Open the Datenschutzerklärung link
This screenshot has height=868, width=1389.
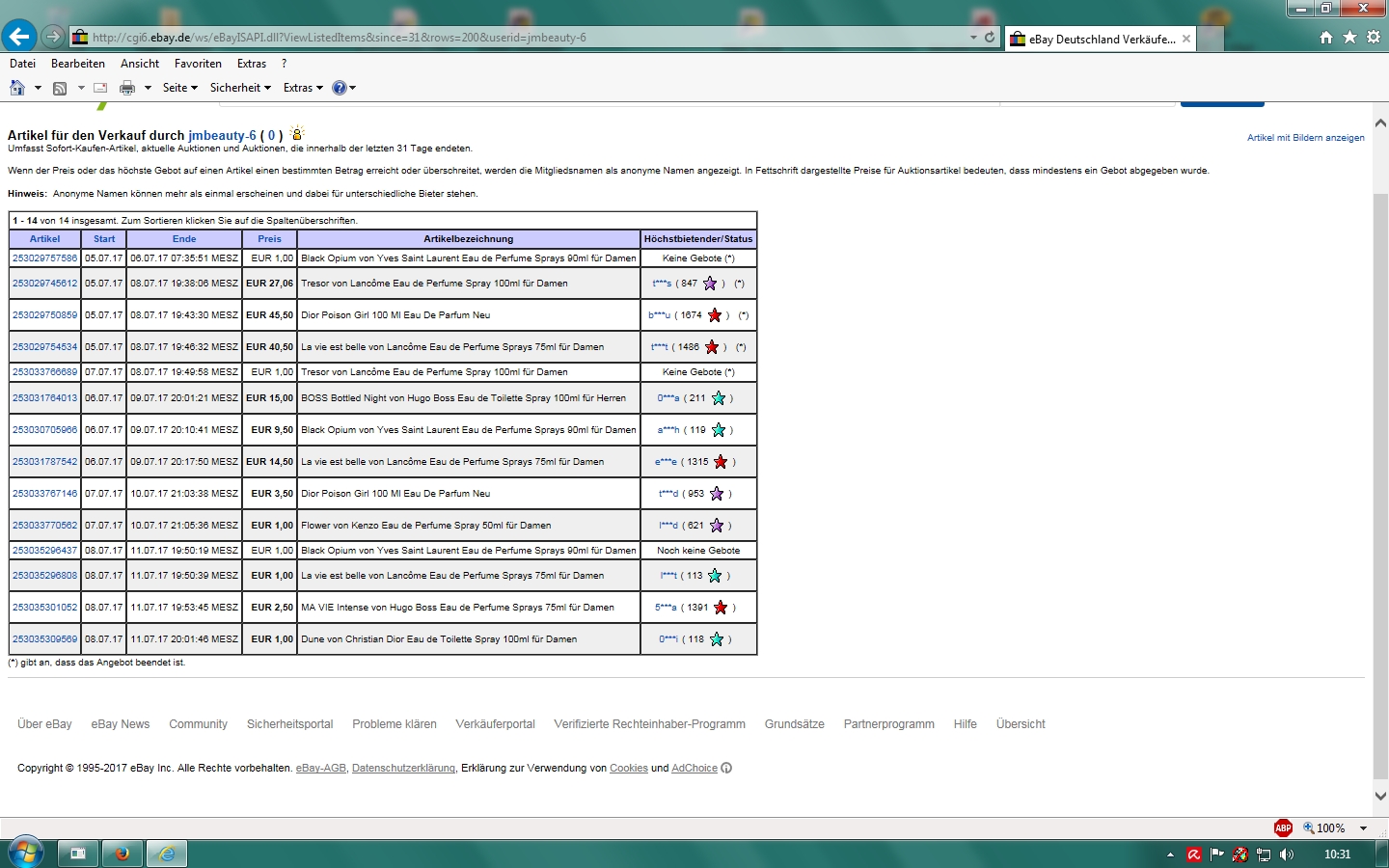tap(403, 769)
